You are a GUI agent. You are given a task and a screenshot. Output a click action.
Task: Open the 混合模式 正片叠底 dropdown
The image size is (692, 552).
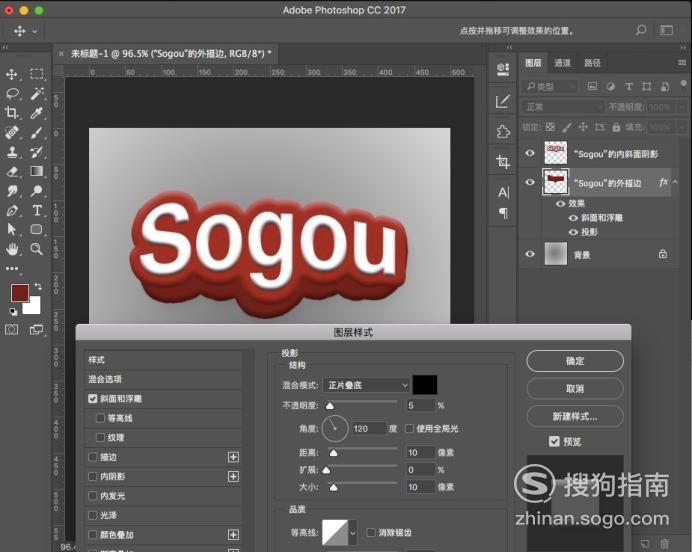[x=366, y=385]
